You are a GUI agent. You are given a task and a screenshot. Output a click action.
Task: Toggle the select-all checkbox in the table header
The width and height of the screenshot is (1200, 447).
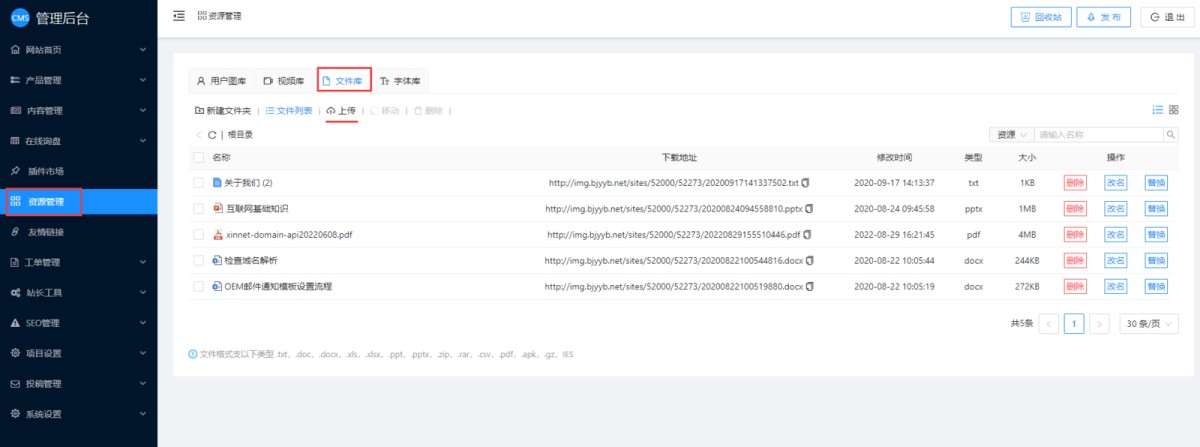click(198, 157)
